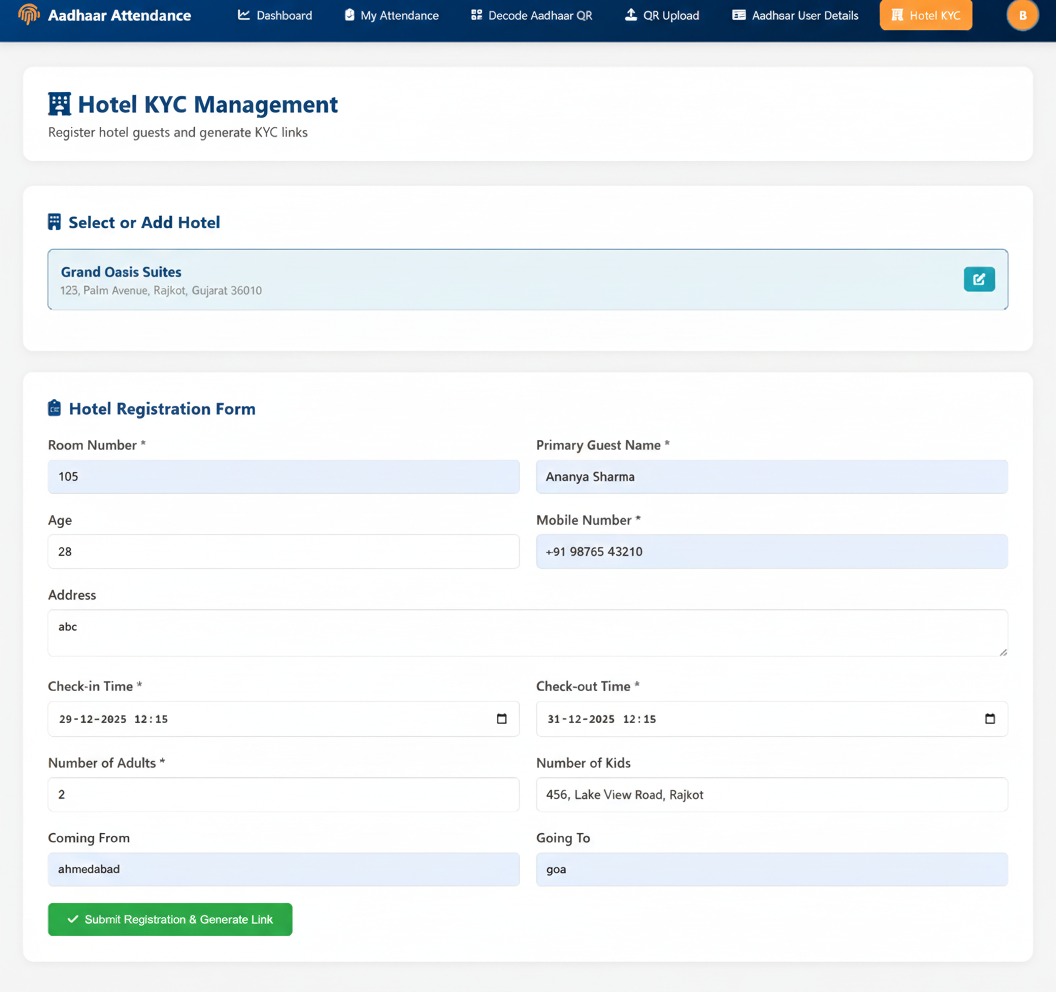Select the Aadhaar User Details card icon
1056x992 pixels.
(740, 15)
